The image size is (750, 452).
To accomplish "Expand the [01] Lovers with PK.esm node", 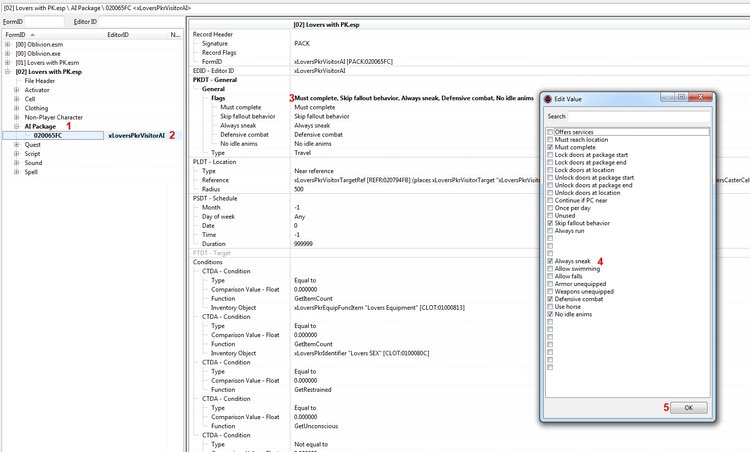I will (8, 63).
